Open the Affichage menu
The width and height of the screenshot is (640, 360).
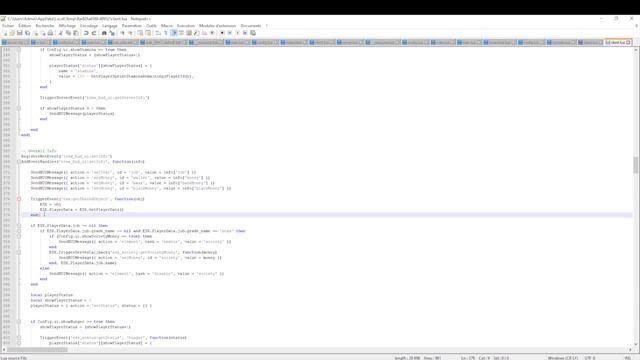[x=67, y=26]
